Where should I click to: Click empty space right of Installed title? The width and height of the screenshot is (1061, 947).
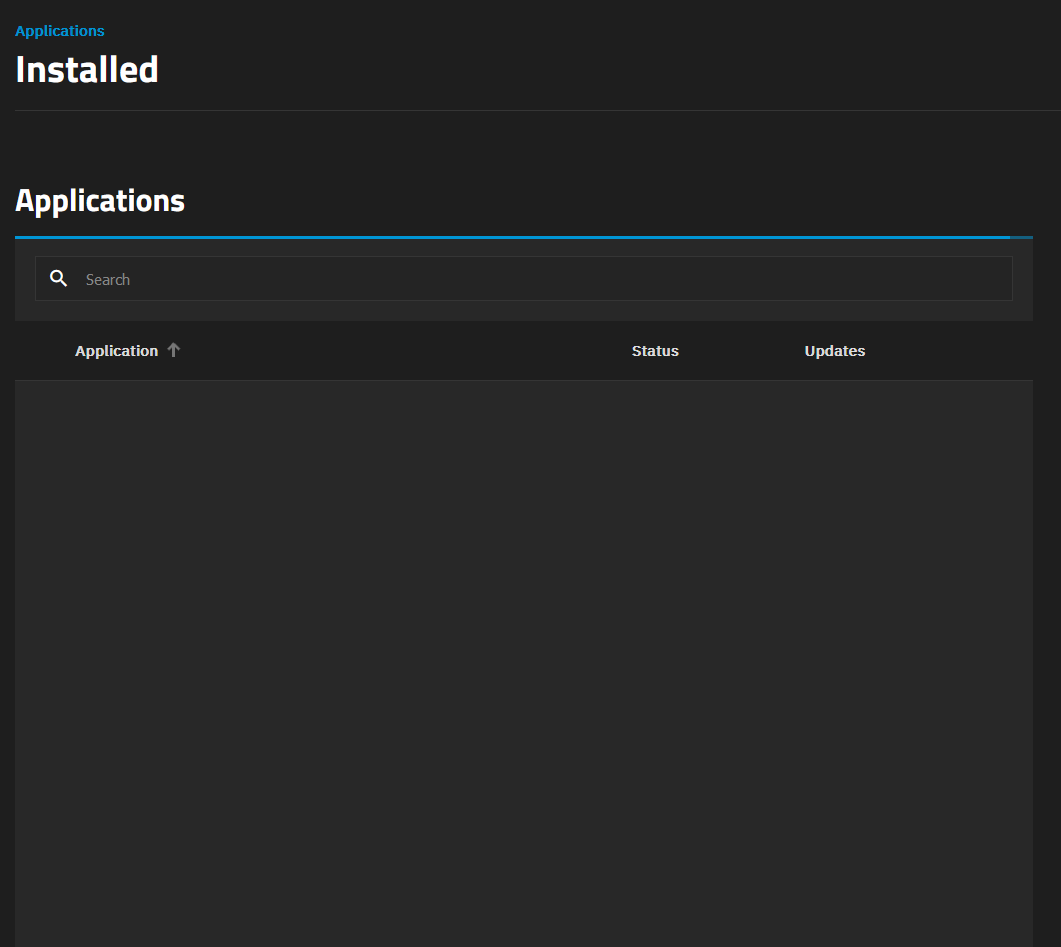[600, 70]
